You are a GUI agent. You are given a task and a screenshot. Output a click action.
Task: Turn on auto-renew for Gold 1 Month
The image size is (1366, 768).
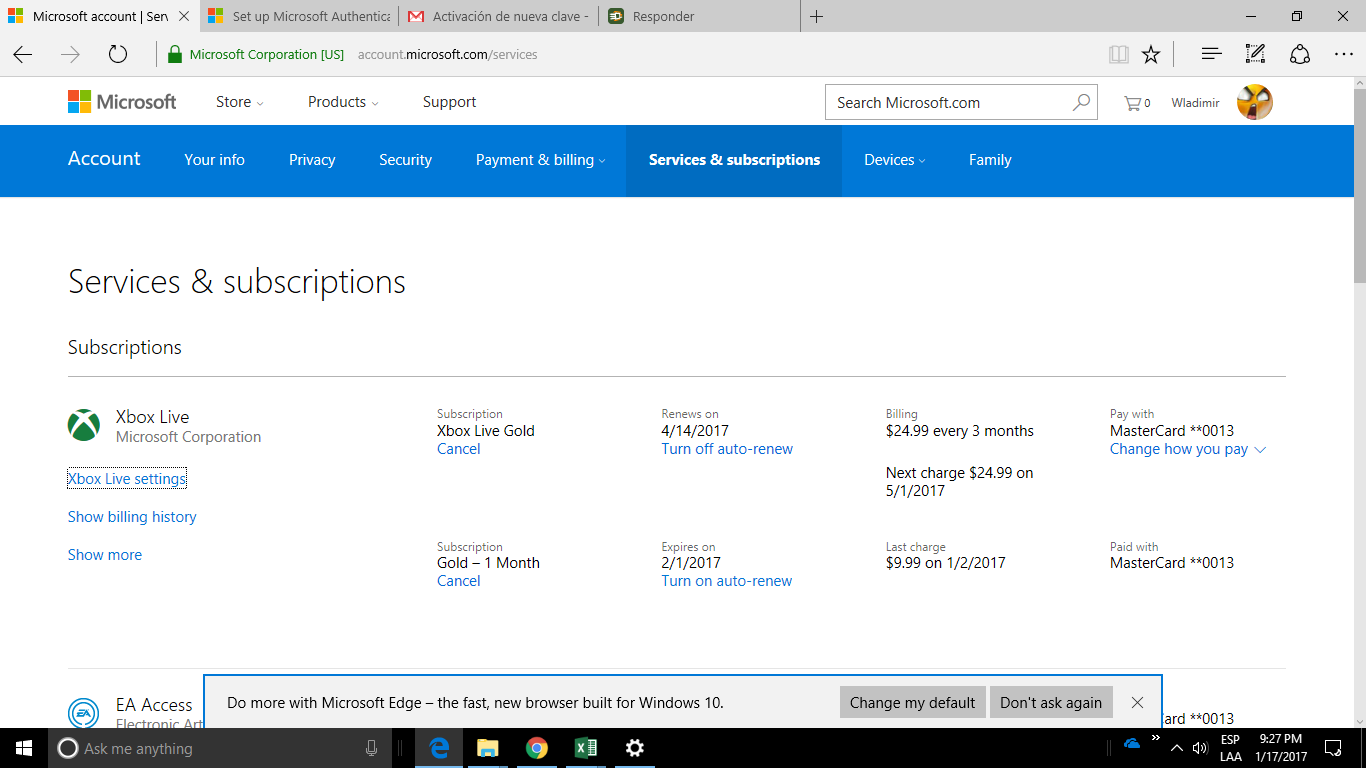click(x=726, y=581)
